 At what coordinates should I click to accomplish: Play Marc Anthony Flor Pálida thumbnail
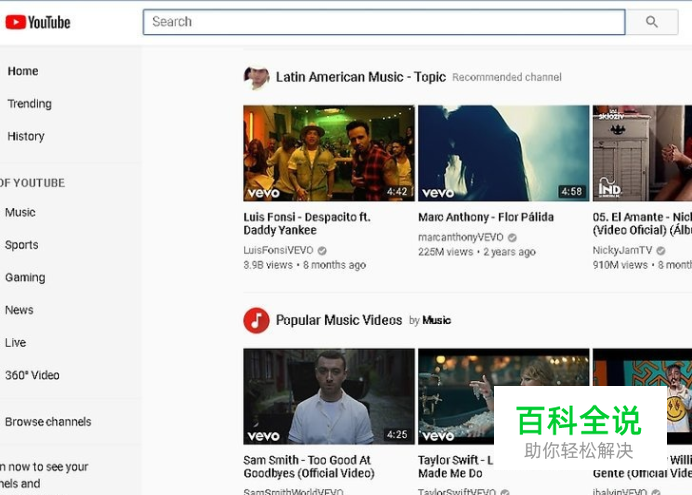pos(504,153)
